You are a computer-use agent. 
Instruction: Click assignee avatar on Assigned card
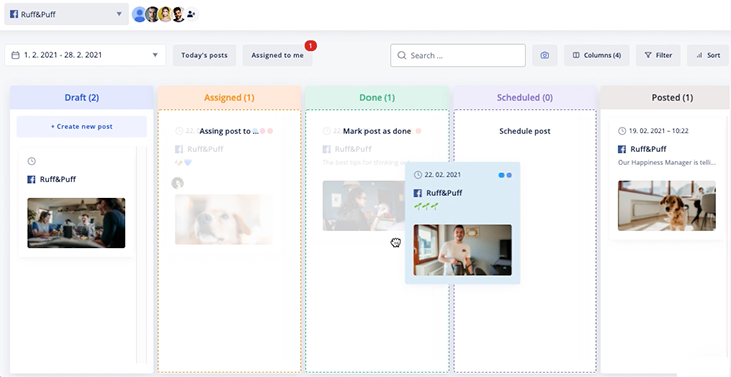[178, 183]
